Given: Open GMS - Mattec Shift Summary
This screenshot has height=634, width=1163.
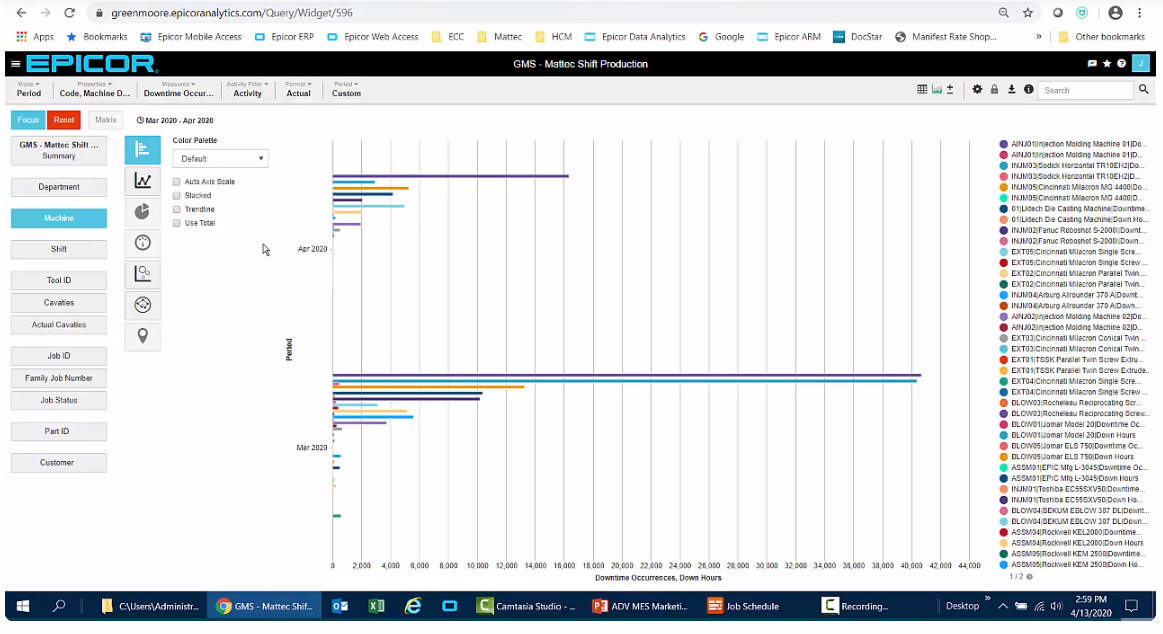Looking at the screenshot, I should click(59, 151).
